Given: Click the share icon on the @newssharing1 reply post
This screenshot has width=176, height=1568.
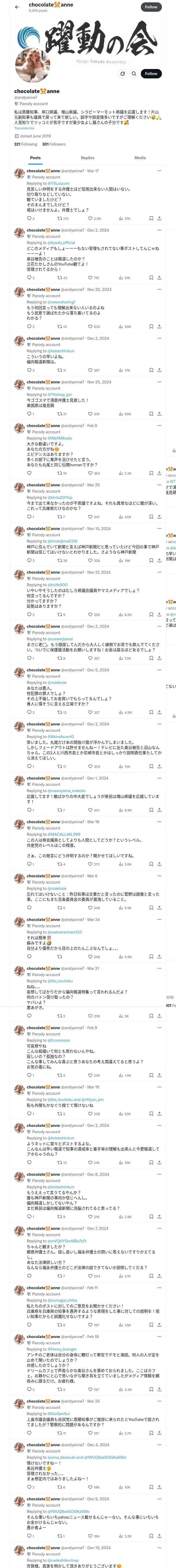Looking at the screenshot, I should 159,326.
